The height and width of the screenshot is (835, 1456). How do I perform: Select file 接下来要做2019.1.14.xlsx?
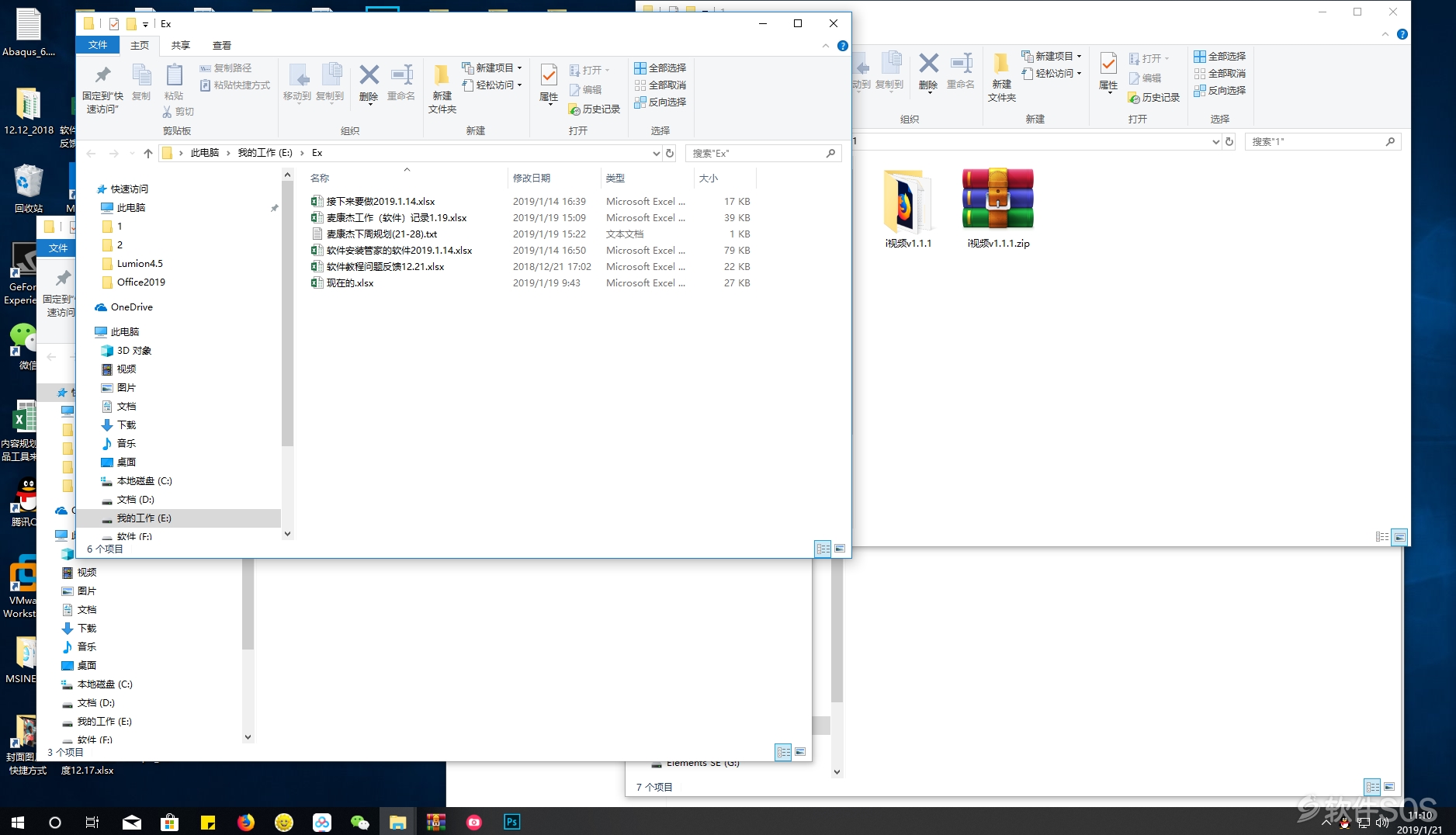tap(380, 202)
